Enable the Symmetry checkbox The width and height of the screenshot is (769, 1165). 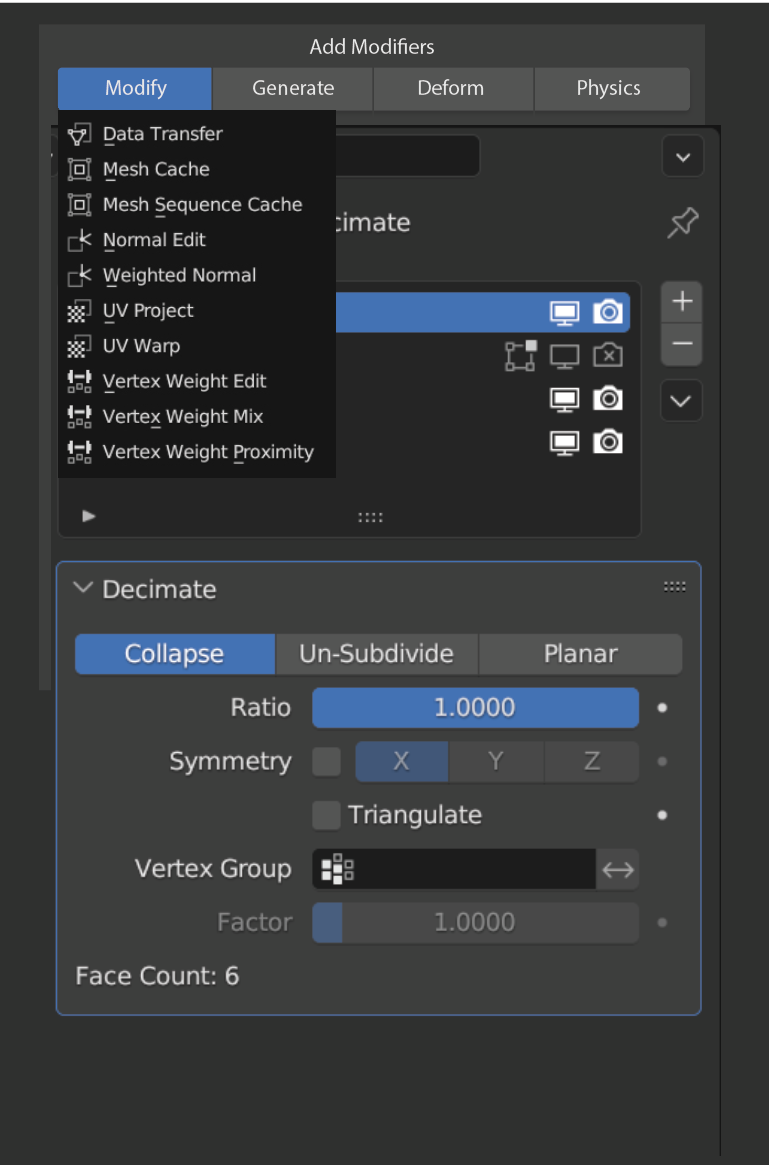pyautogui.click(x=326, y=762)
